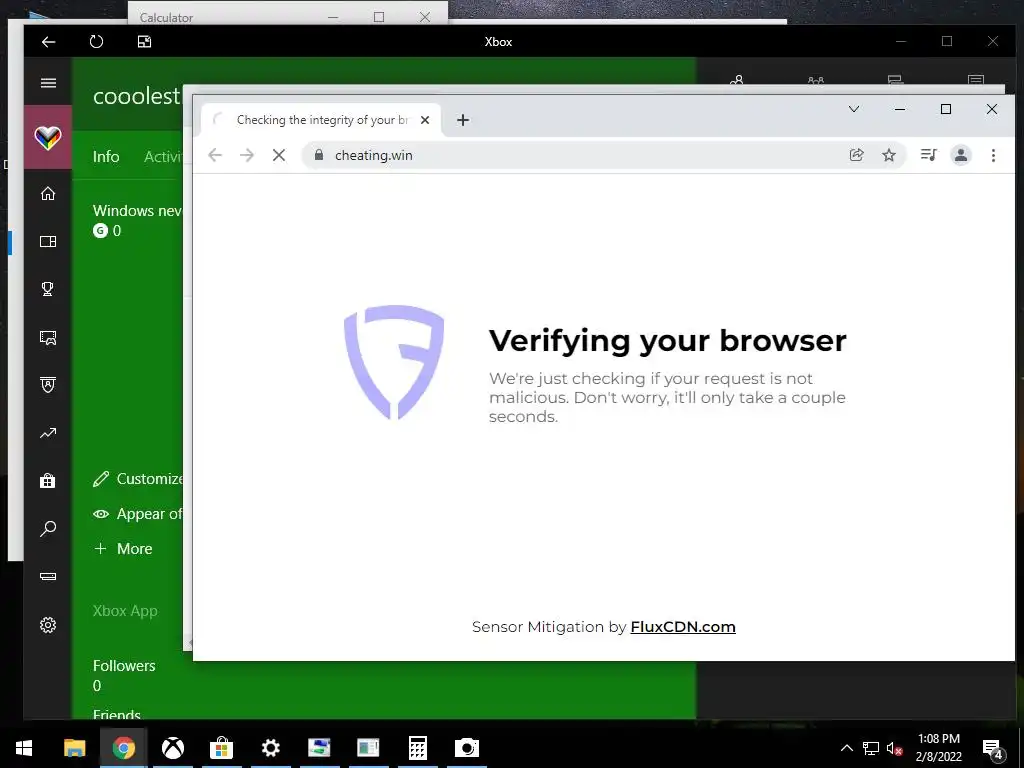Click Customize in Xbox profile
The width and height of the screenshot is (1024, 768).
point(138,479)
